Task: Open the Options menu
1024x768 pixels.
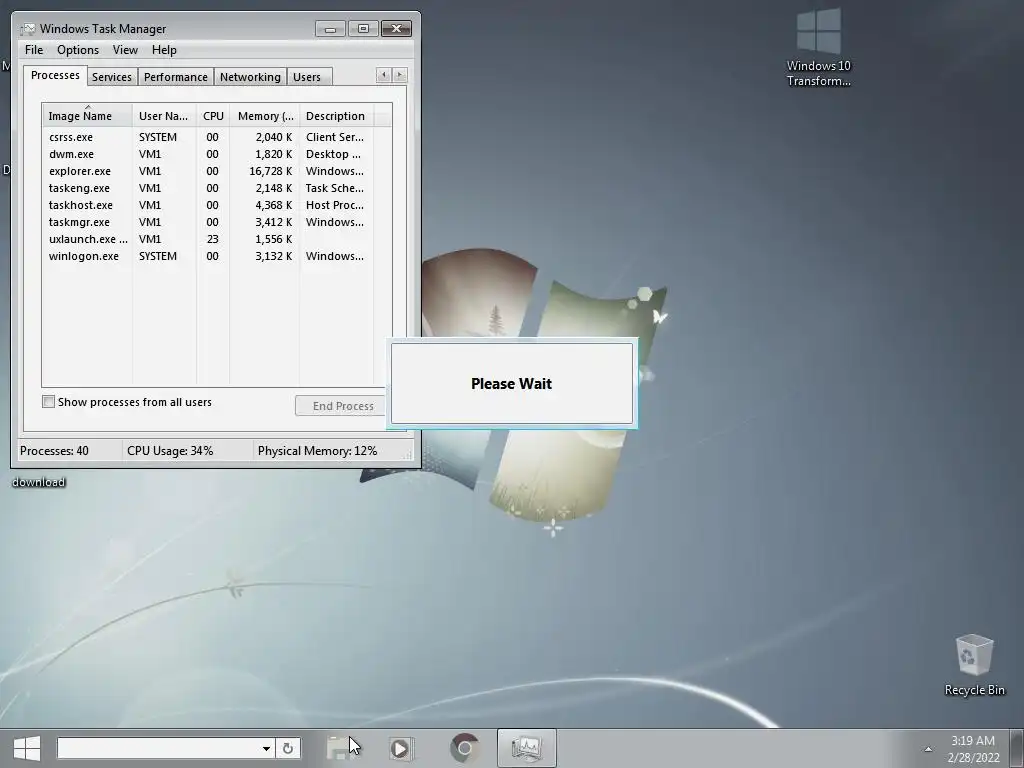Action: pyautogui.click(x=78, y=50)
